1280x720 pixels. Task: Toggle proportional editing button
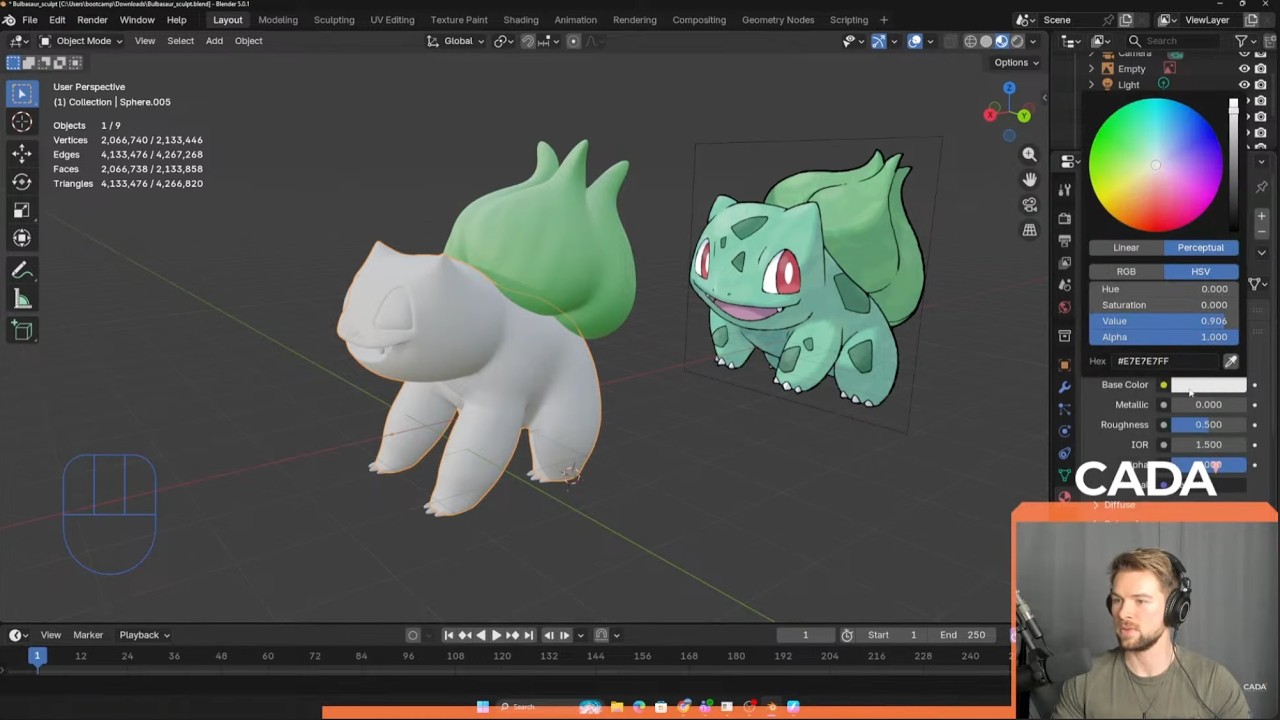click(573, 41)
